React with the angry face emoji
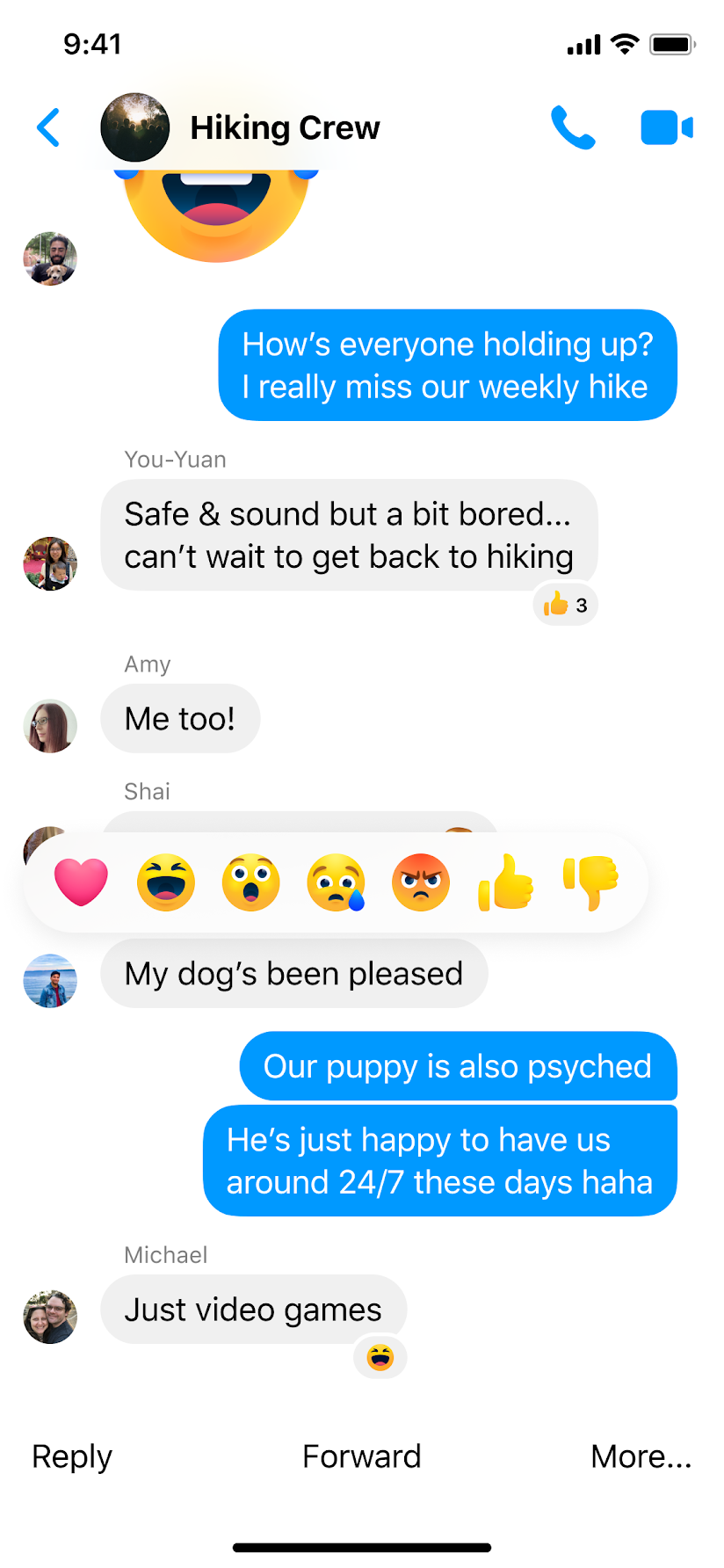The height and width of the screenshot is (1568, 724). click(x=421, y=882)
